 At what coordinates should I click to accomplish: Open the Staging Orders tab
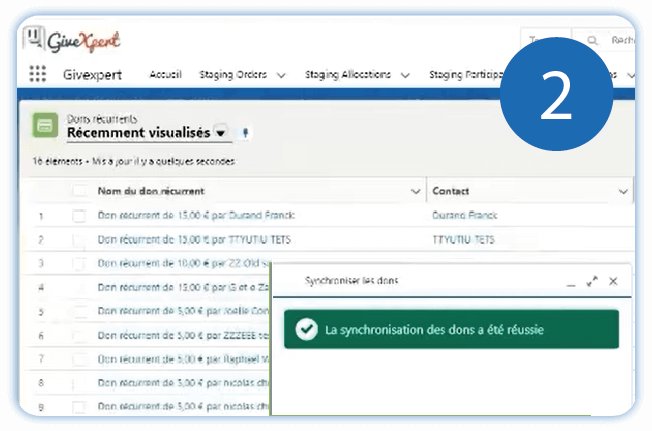tap(233, 74)
